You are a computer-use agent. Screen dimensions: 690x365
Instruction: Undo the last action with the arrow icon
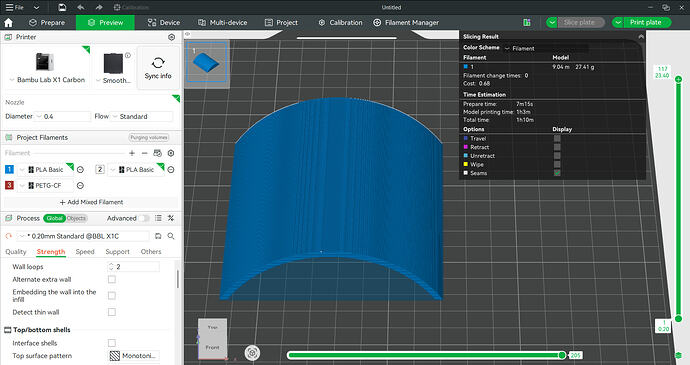(x=81, y=7)
